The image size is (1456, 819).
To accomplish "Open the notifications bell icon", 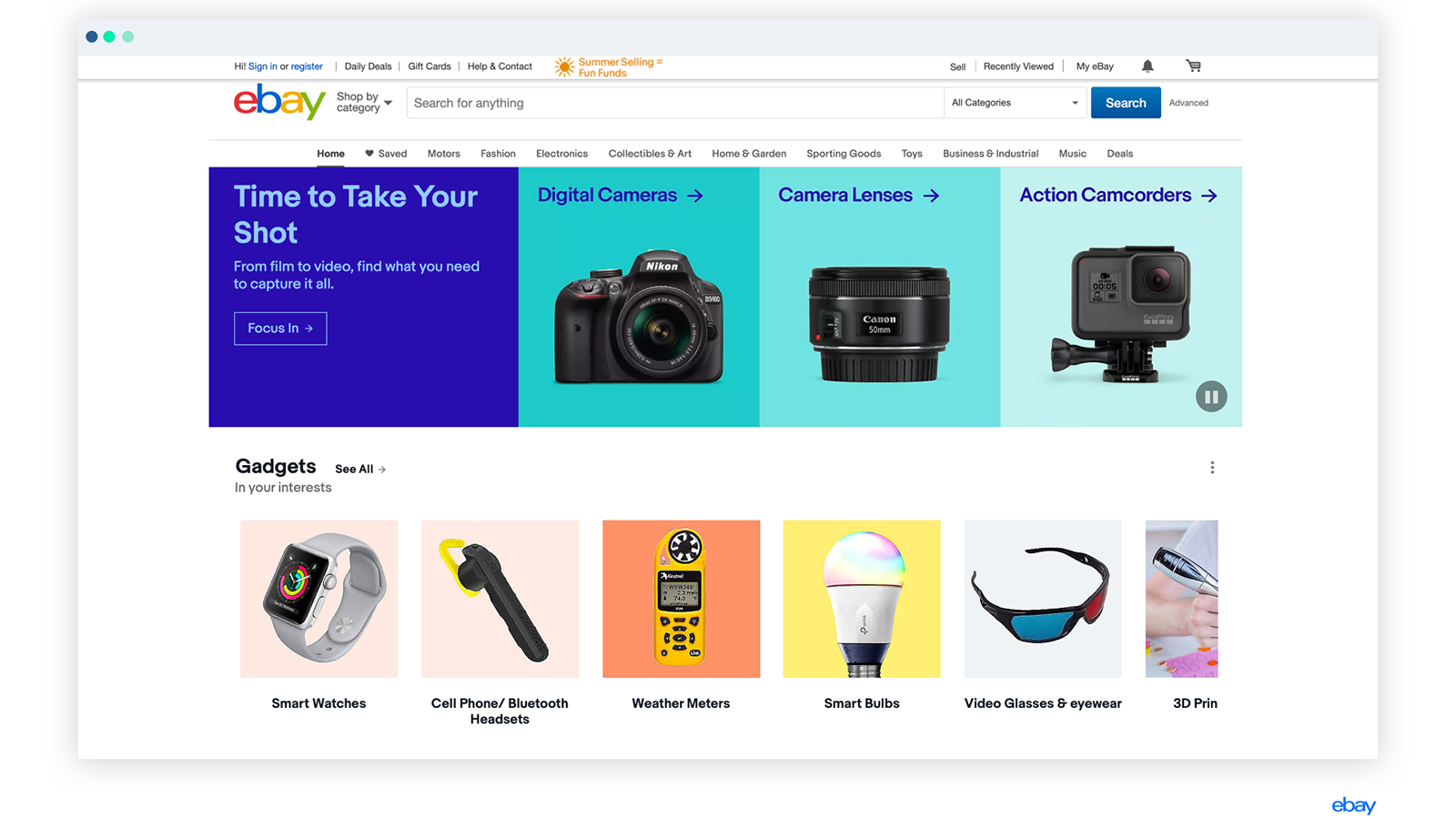I will tap(1148, 66).
